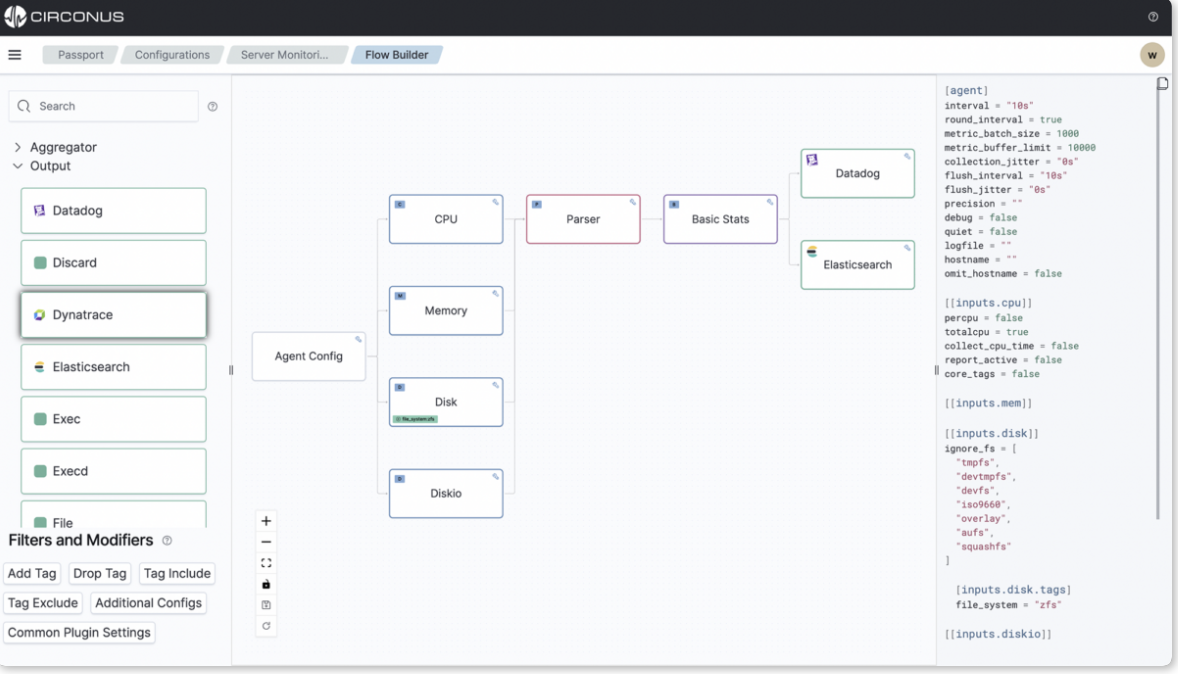This screenshot has width=1178, height=674.
Task: Select the Agent Config node
Action: (x=309, y=356)
